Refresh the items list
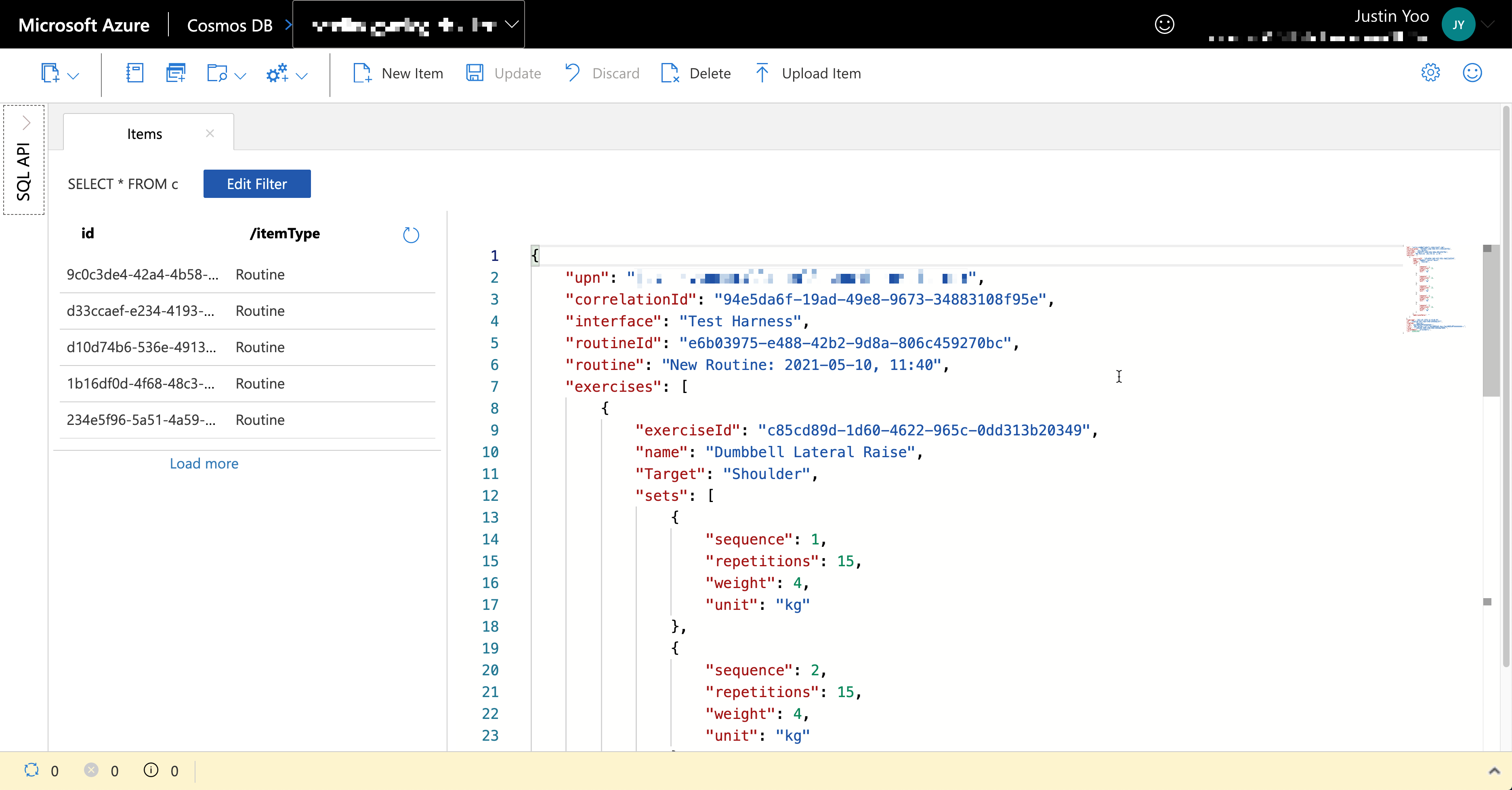The height and width of the screenshot is (790, 1512). 411,235
